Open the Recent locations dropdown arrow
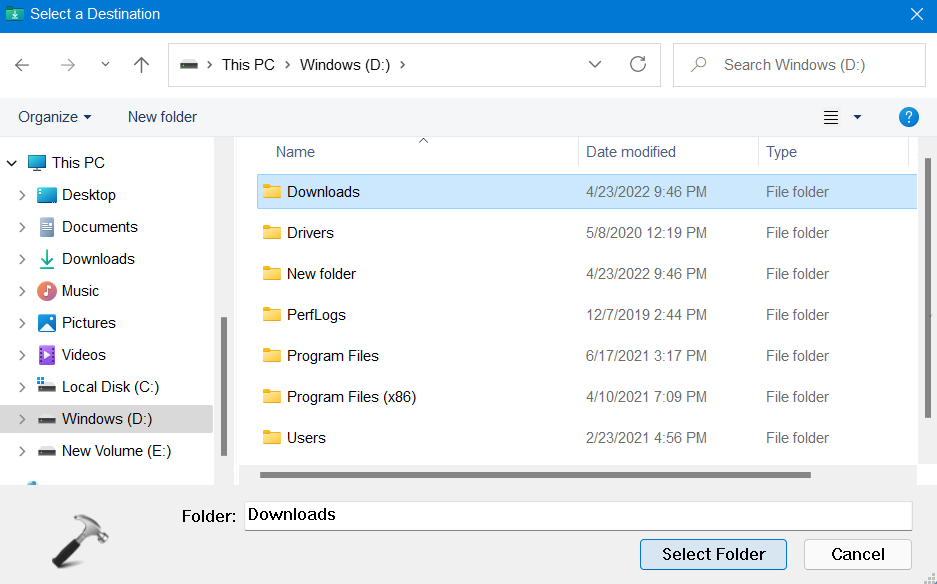The height and width of the screenshot is (584, 937). pos(105,65)
